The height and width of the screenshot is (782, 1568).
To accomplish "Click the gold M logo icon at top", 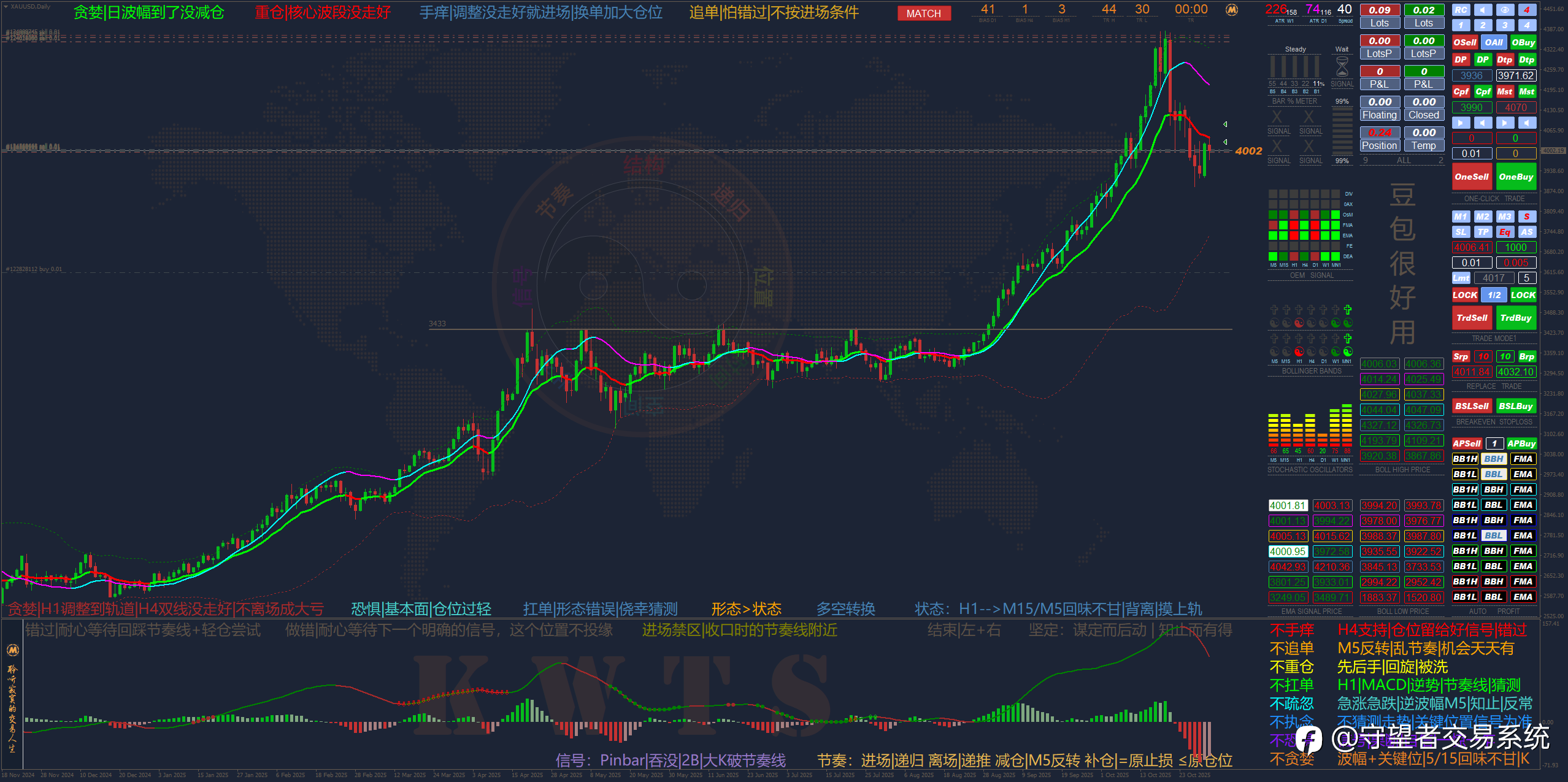I will 1231,10.
